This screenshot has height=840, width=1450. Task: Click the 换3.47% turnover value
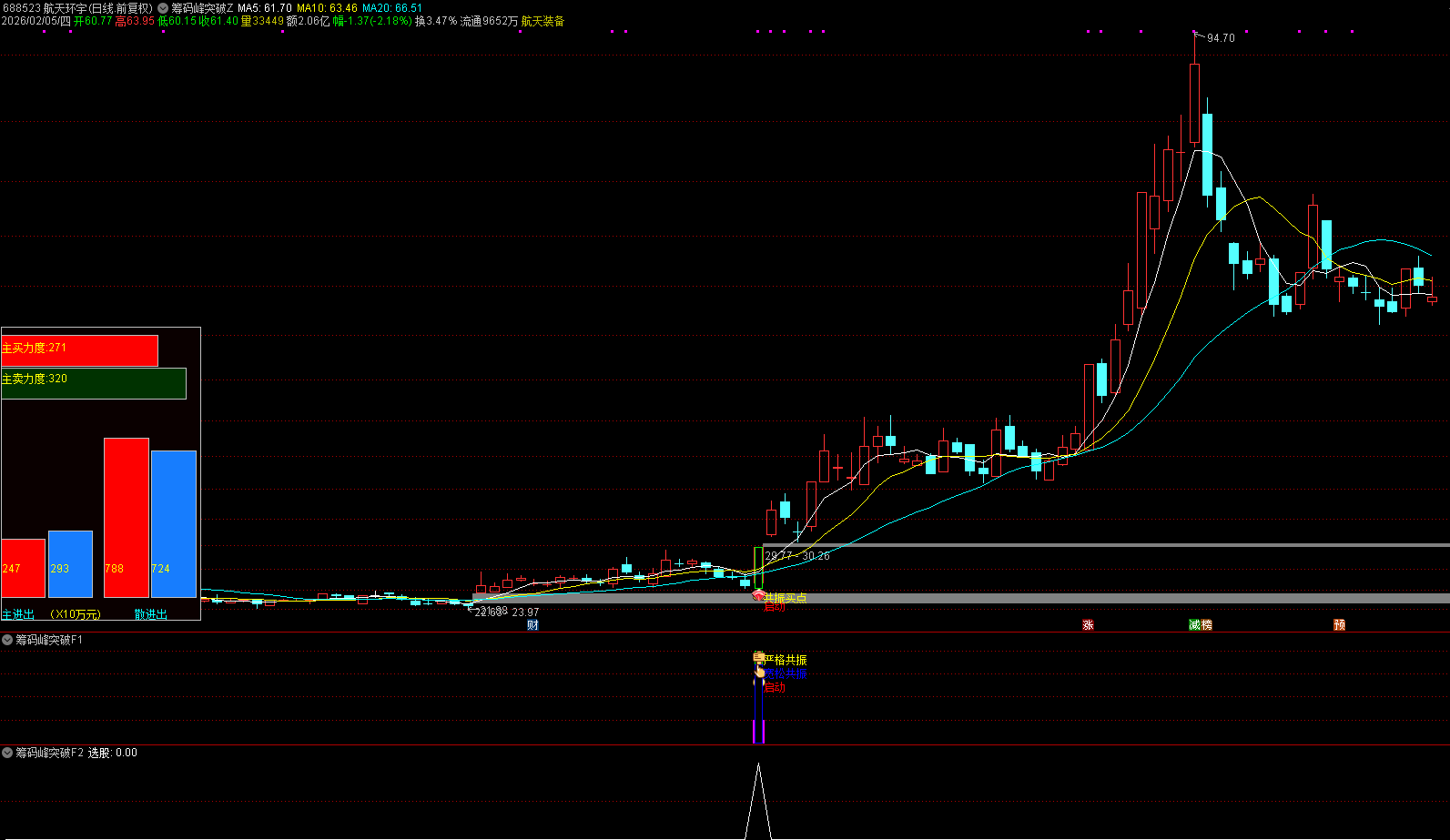pyautogui.click(x=436, y=21)
